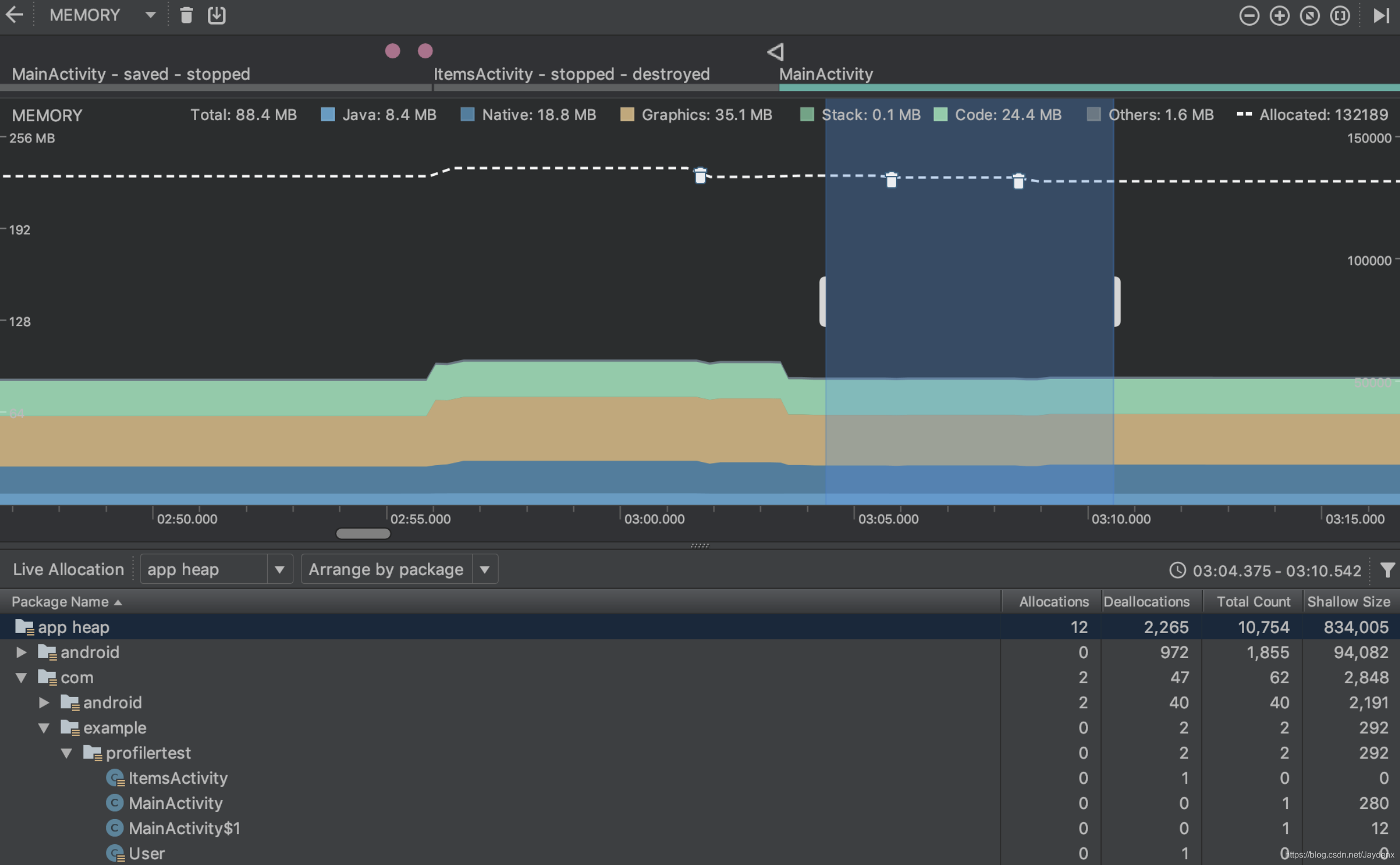1400x865 pixels.
Task: Click the MainActivity$1 tree item
Action: tap(185, 828)
